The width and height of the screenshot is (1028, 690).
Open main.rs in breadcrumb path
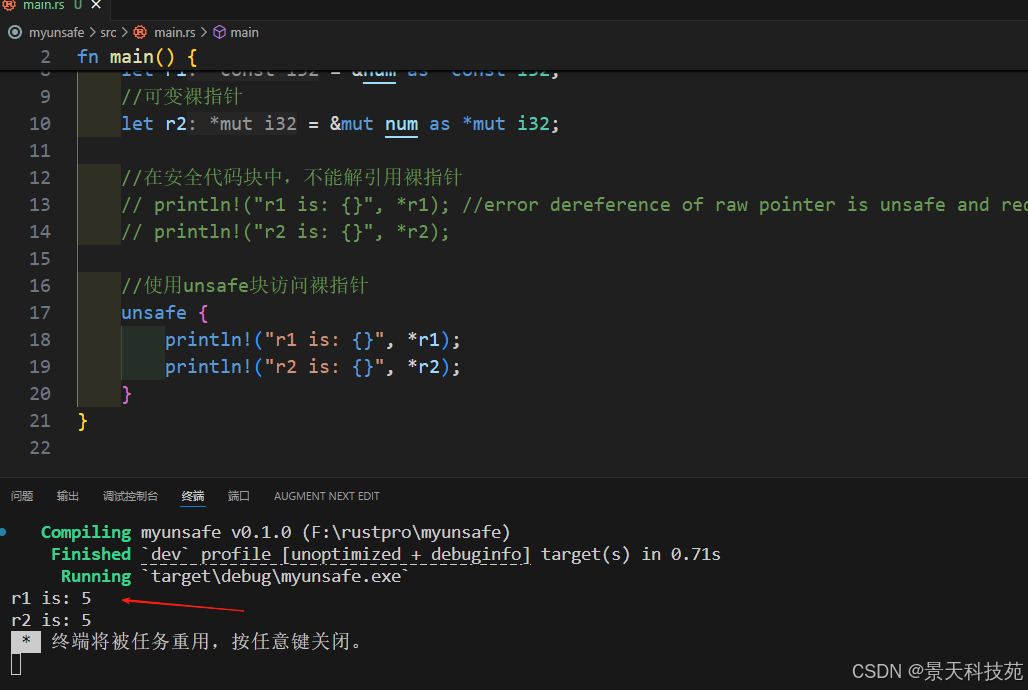(174, 32)
